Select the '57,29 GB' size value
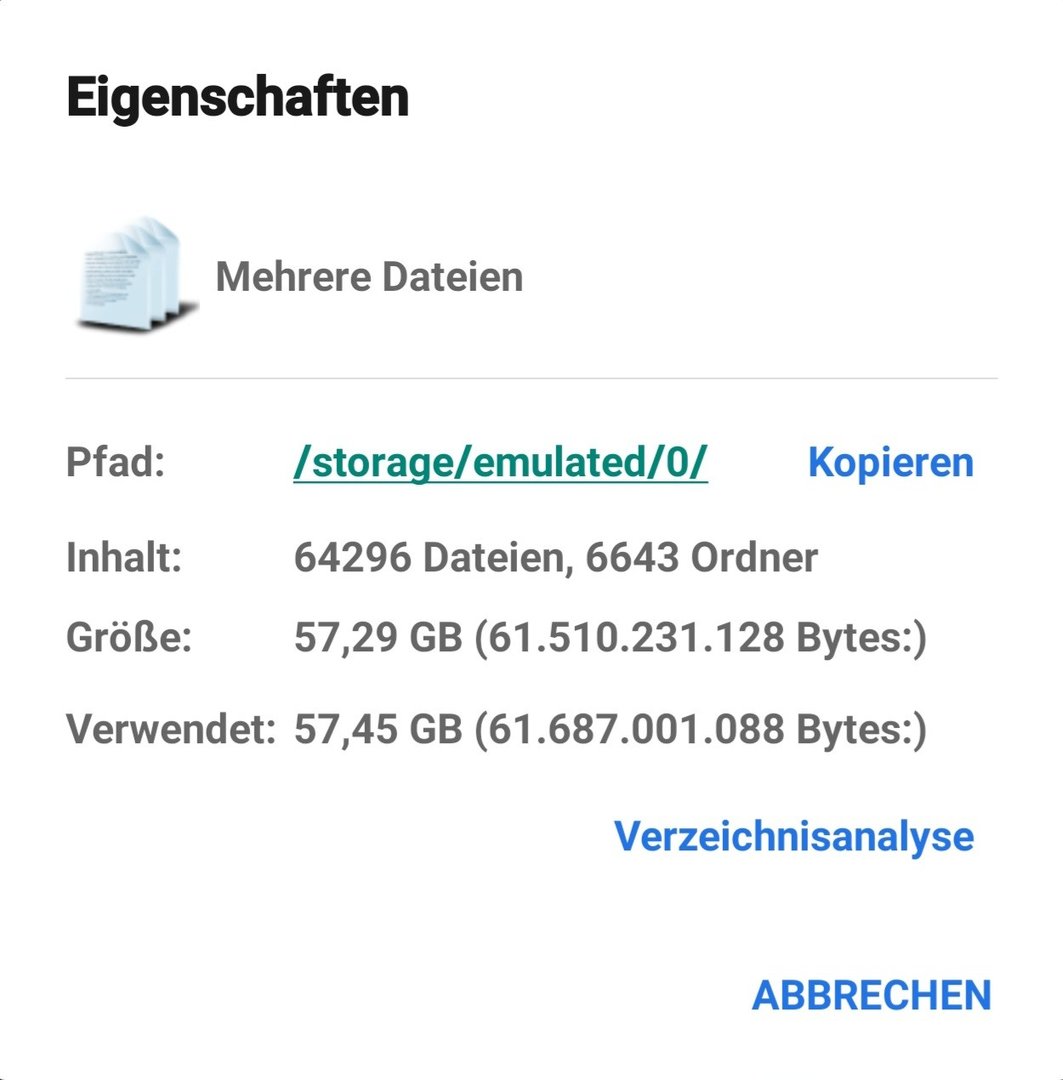 [377, 638]
